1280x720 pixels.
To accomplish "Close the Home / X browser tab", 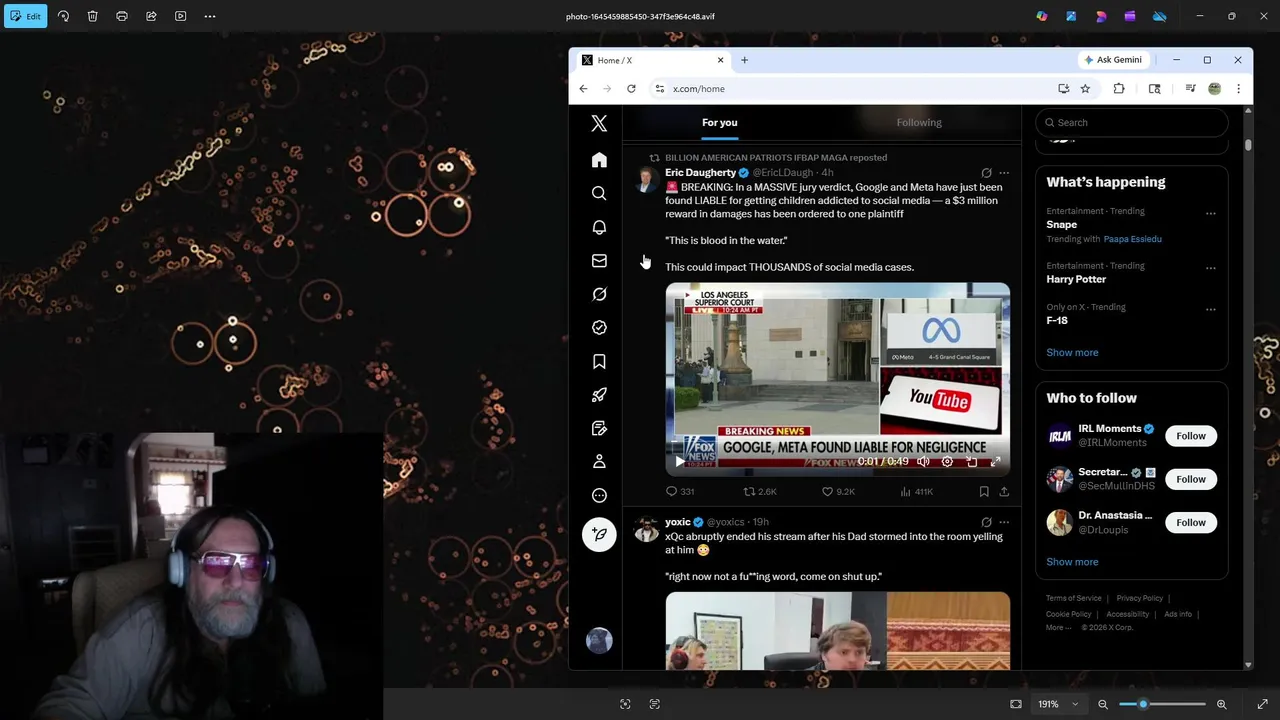I will 720,60.
